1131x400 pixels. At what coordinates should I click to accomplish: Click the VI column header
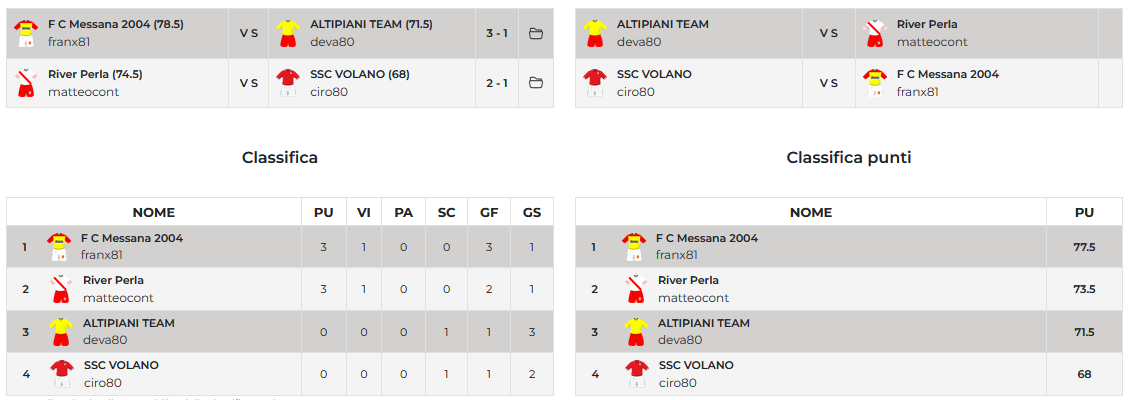(363, 212)
